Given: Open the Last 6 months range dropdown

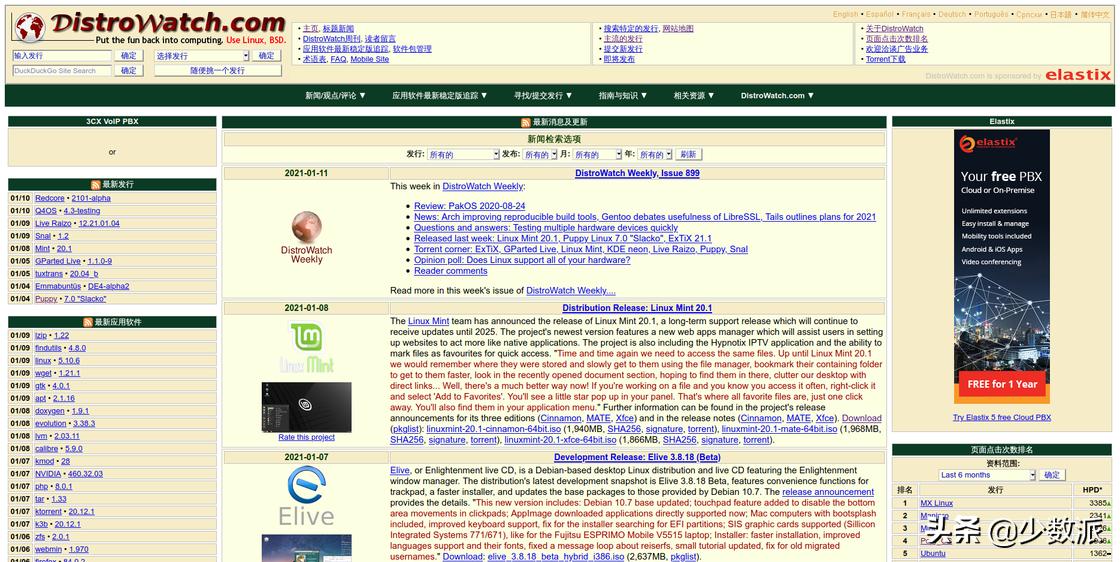Looking at the screenshot, I should [x=986, y=475].
